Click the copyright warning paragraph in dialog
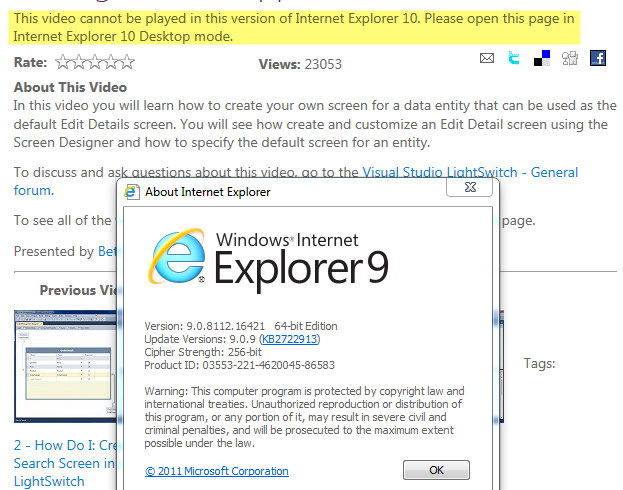 coord(304,417)
